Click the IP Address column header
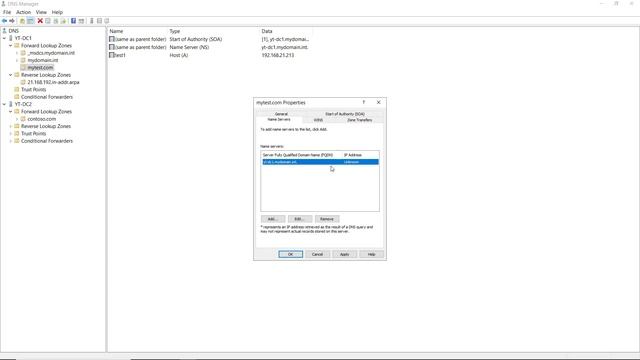The height and width of the screenshot is (360, 640). [x=353, y=155]
